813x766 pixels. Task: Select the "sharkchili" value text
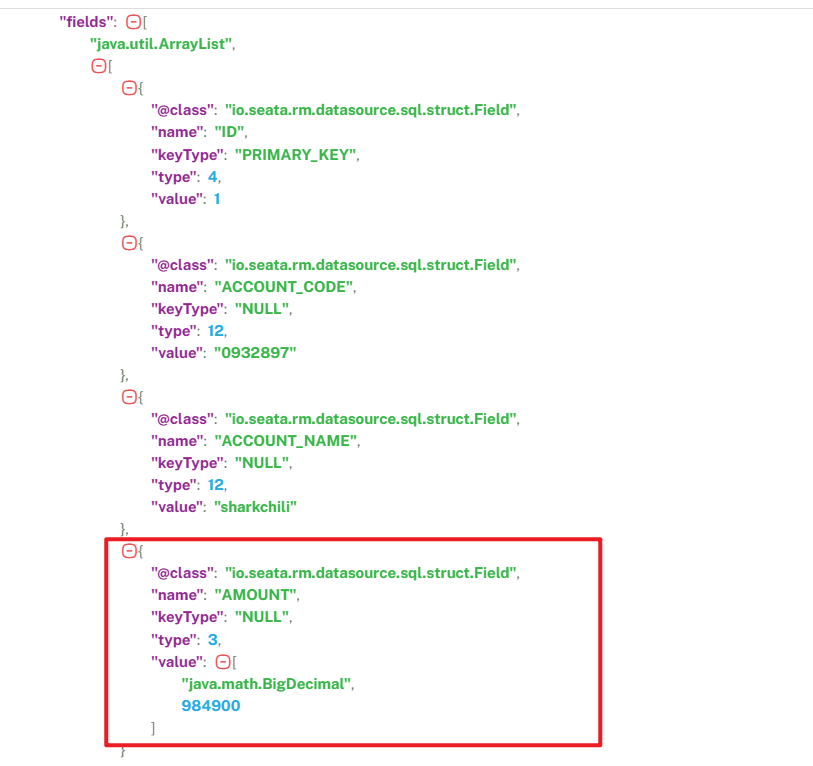pos(256,506)
